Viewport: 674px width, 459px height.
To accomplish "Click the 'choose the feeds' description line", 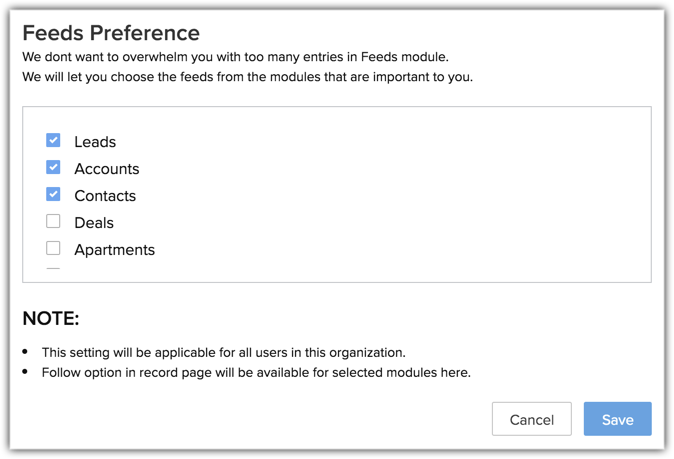I will [247, 77].
